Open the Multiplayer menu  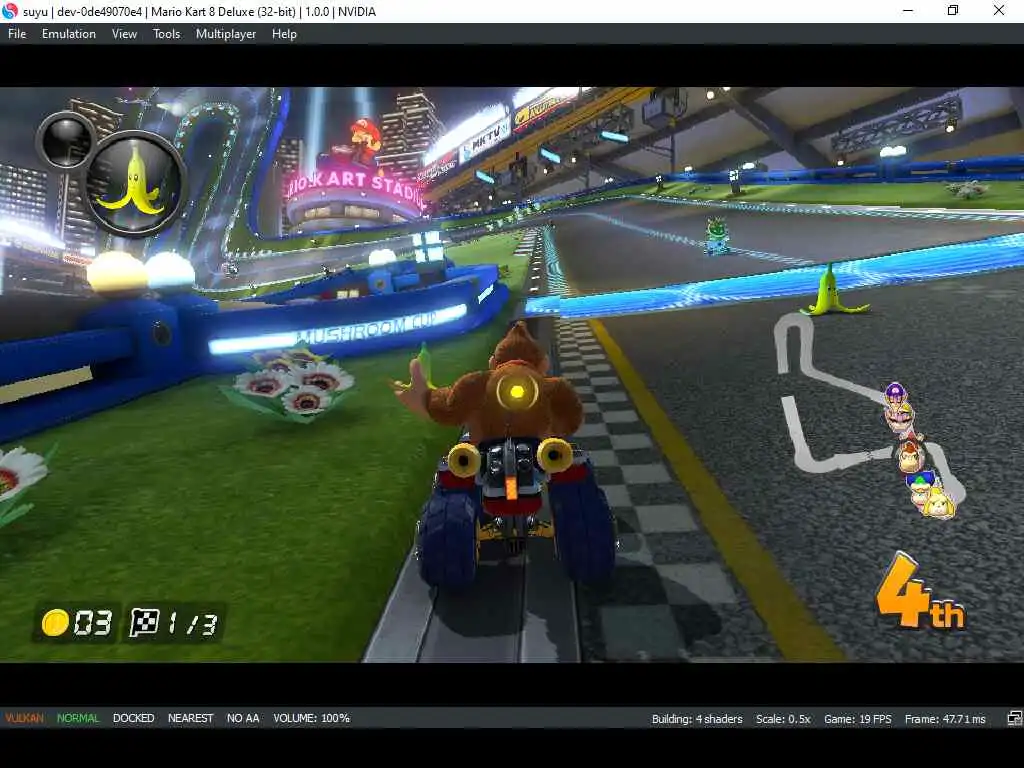[x=226, y=34]
